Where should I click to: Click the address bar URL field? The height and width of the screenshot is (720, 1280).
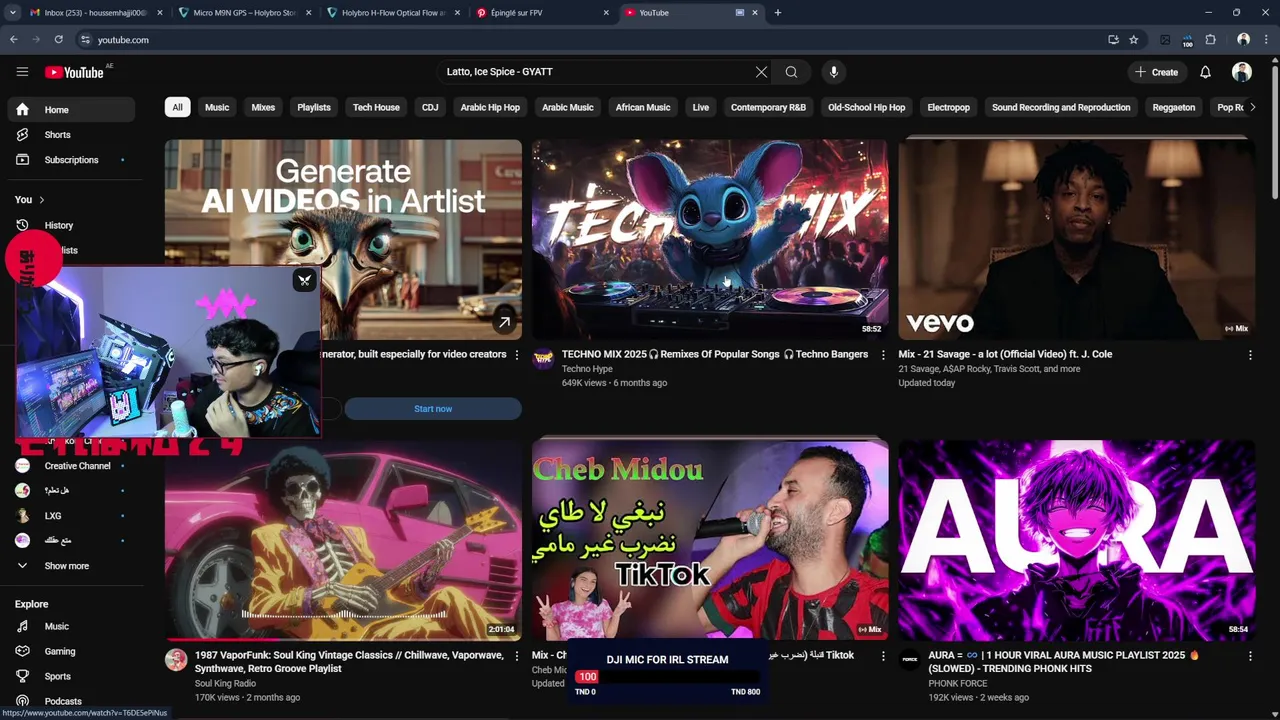click(x=590, y=40)
